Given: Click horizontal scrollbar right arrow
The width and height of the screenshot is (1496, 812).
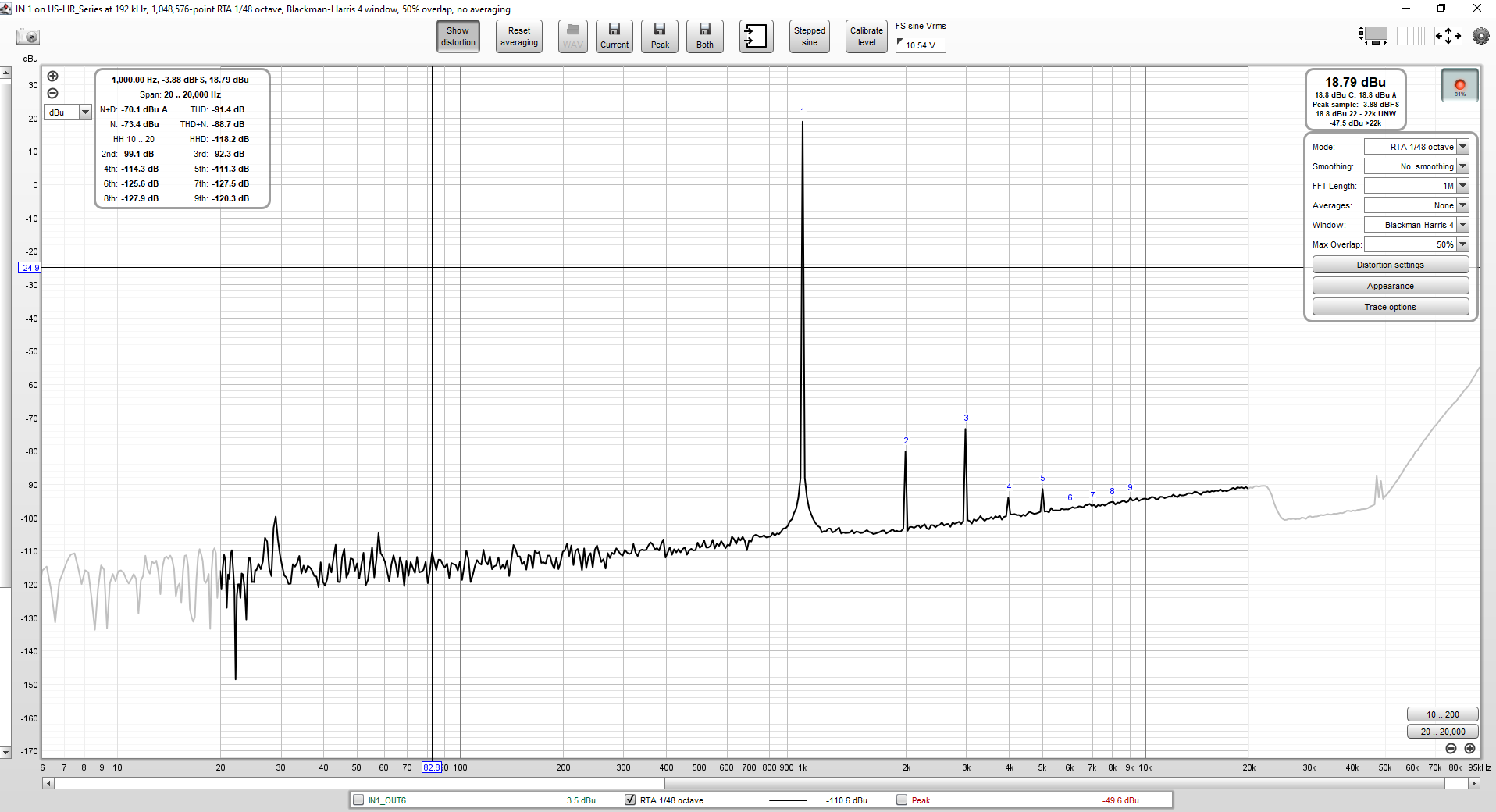Looking at the screenshot, I should 1474,783.
